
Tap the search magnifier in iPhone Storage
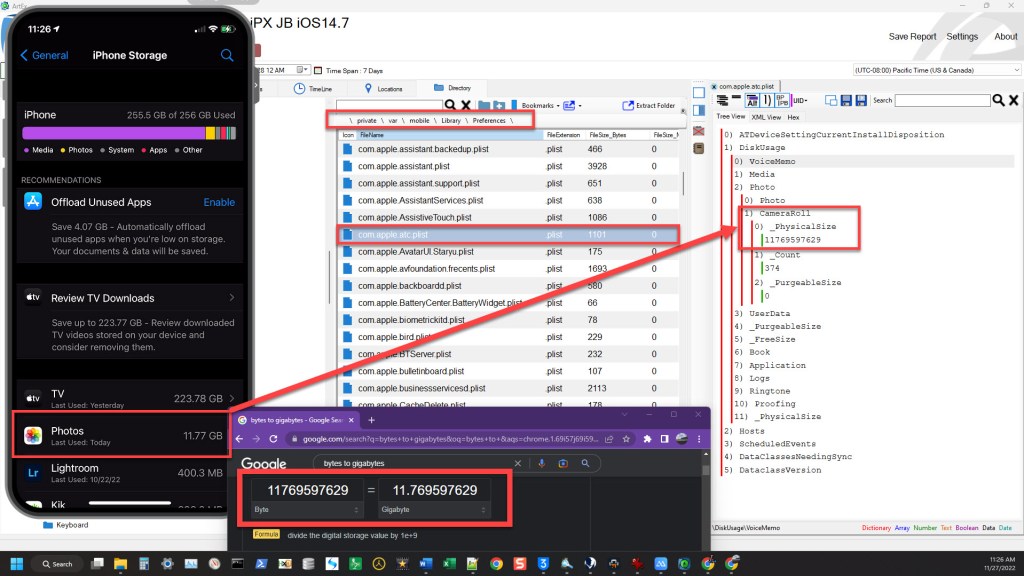coord(227,55)
